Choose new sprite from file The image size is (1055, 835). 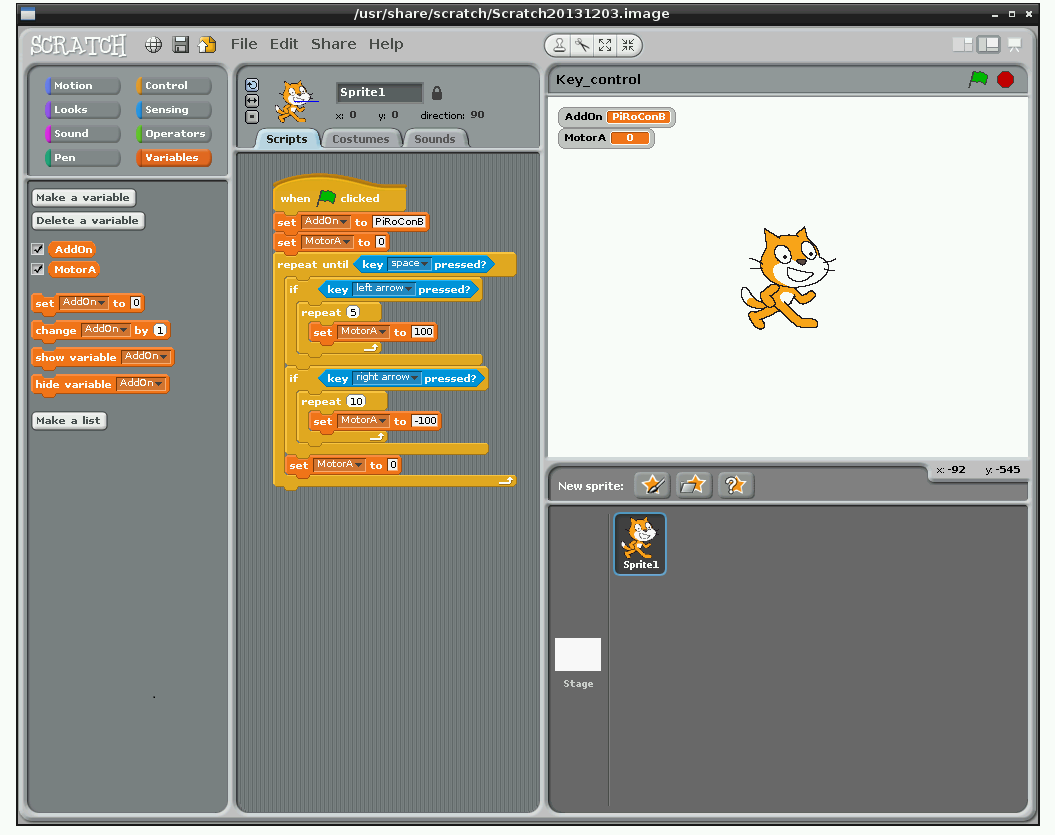coord(693,485)
